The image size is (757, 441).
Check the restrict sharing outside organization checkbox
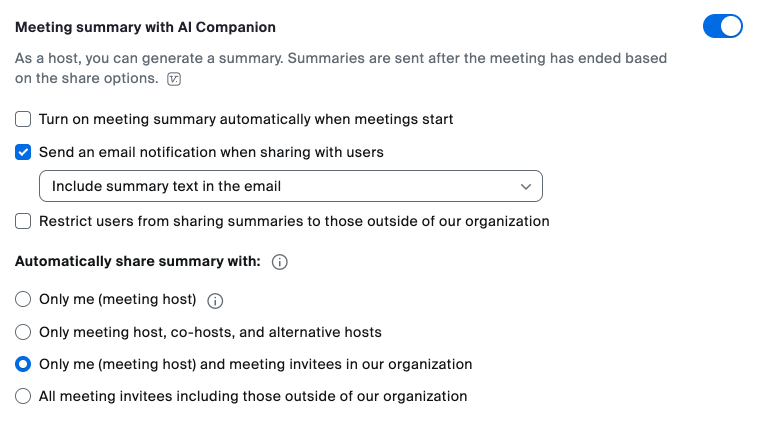click(23, 221)
